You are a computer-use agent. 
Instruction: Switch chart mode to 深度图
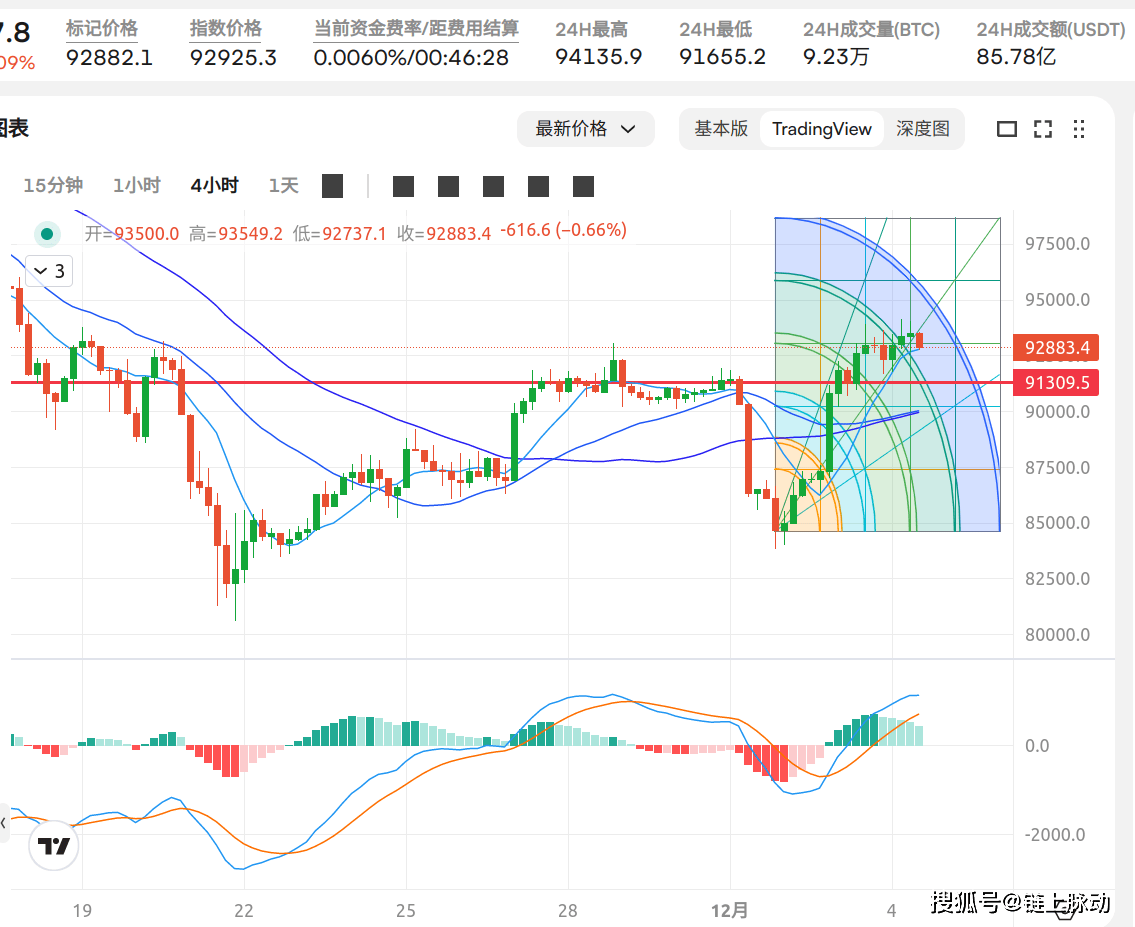click(x=923, y=129)
